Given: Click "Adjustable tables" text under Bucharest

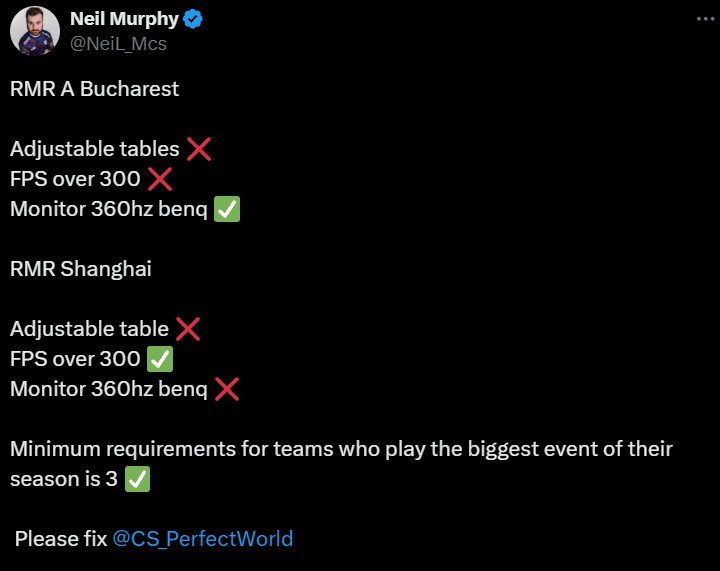Looking at the screenshot, I should coord(94,149).
